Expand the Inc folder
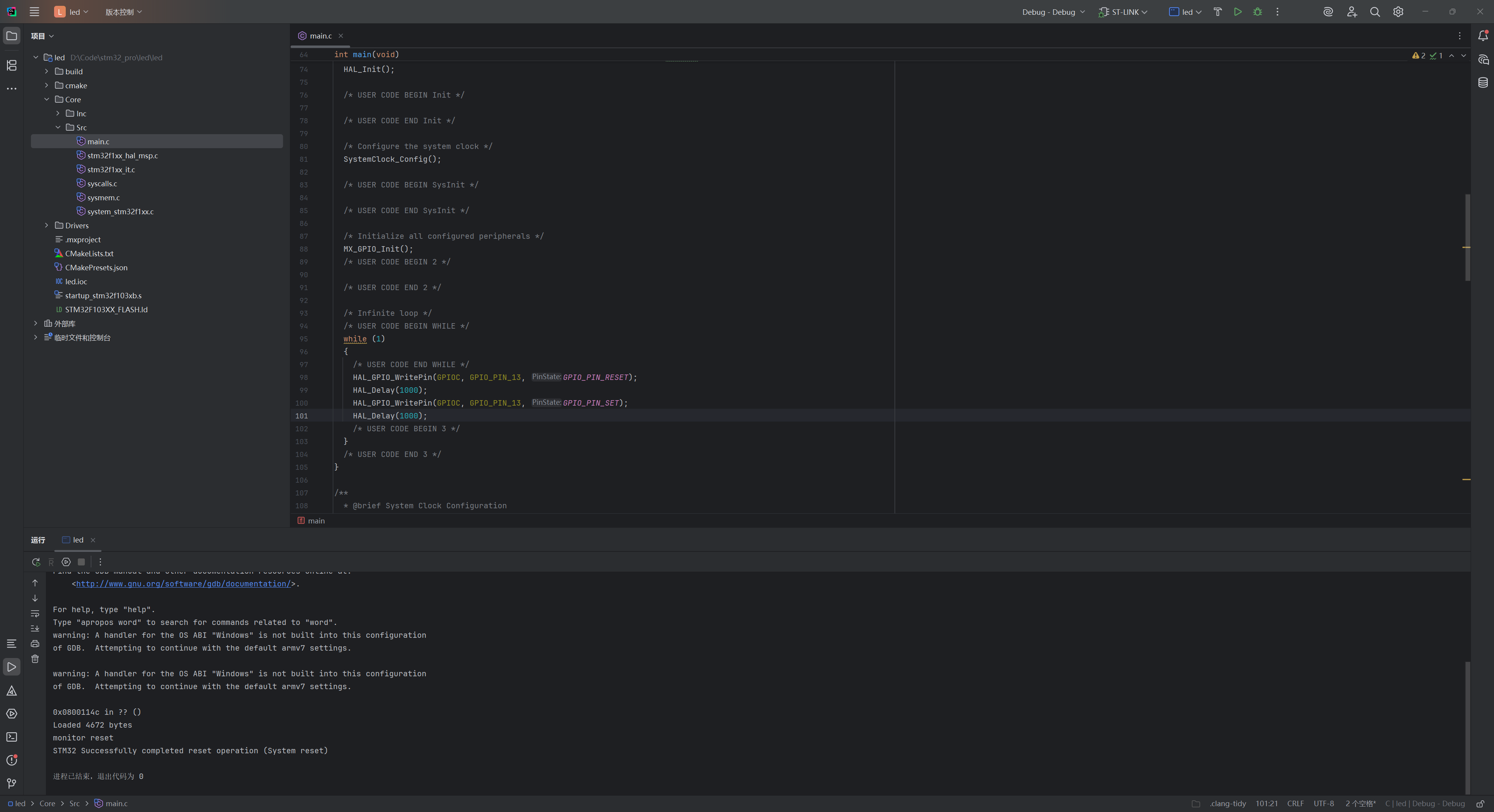This screenshot has height=812, width=1494. tap(58, 113)
